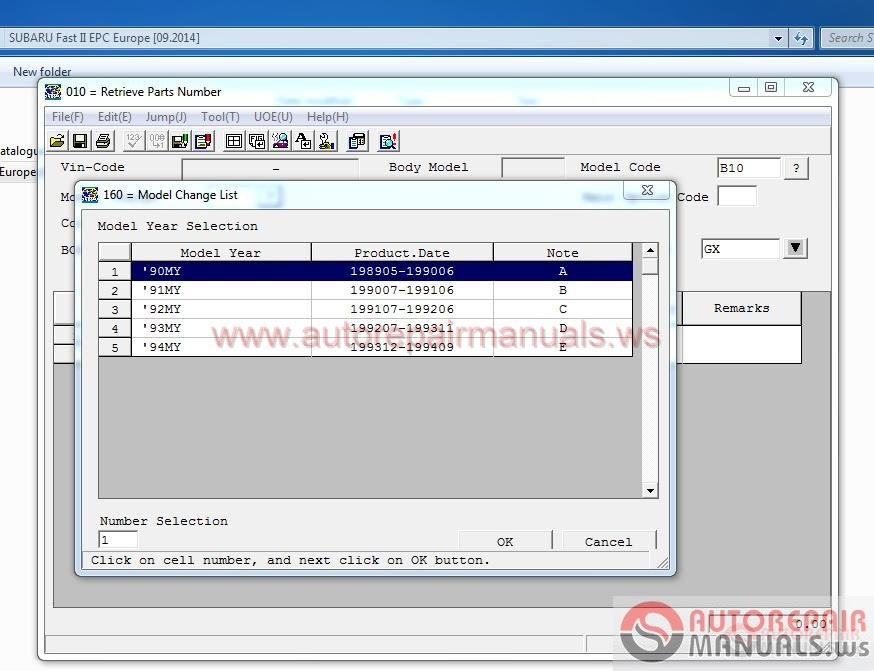The image size is (874, 671).
Task: Click the Model Change List dialog app icon
Action: point(90,195)
